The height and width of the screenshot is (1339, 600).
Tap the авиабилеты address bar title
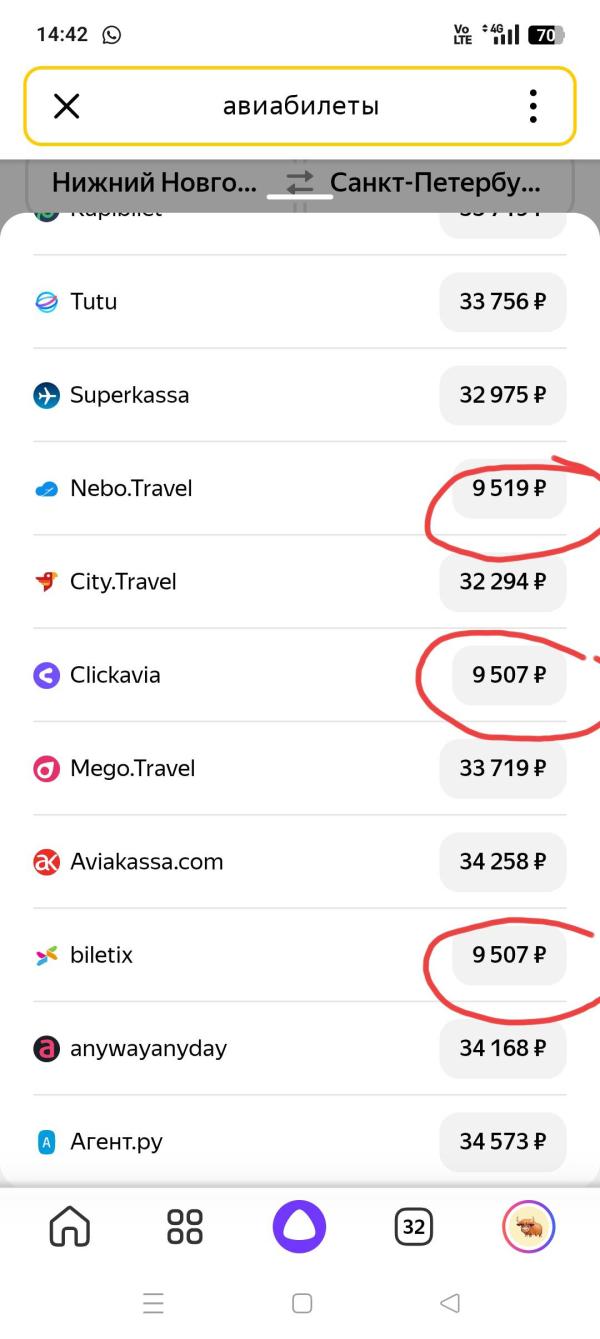coord(300,106)
